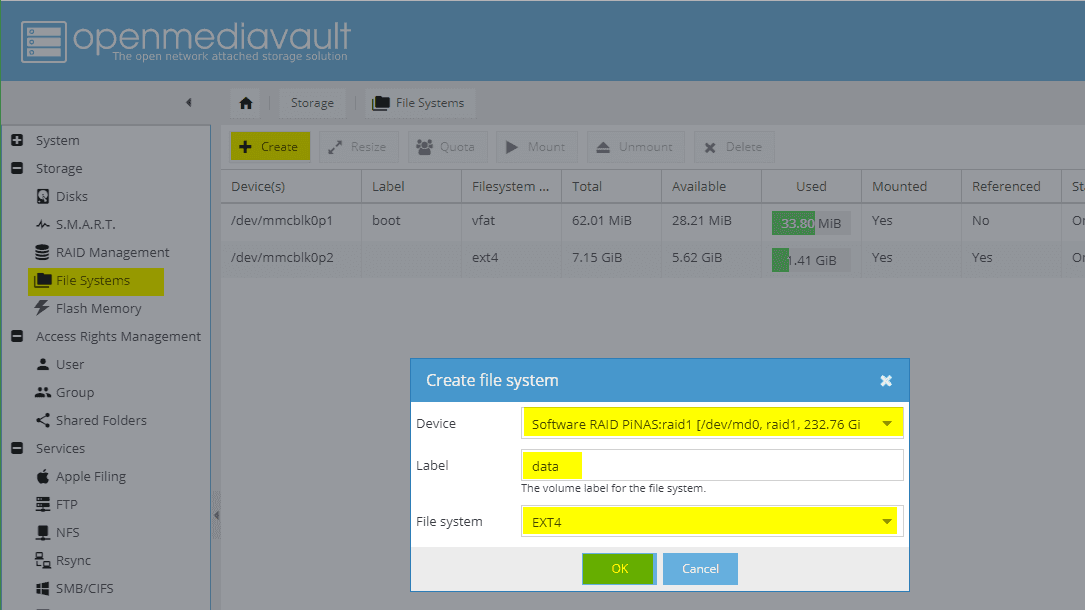1085x610 pixels.
Task: Open the NFS service settings
Action: 67,532
